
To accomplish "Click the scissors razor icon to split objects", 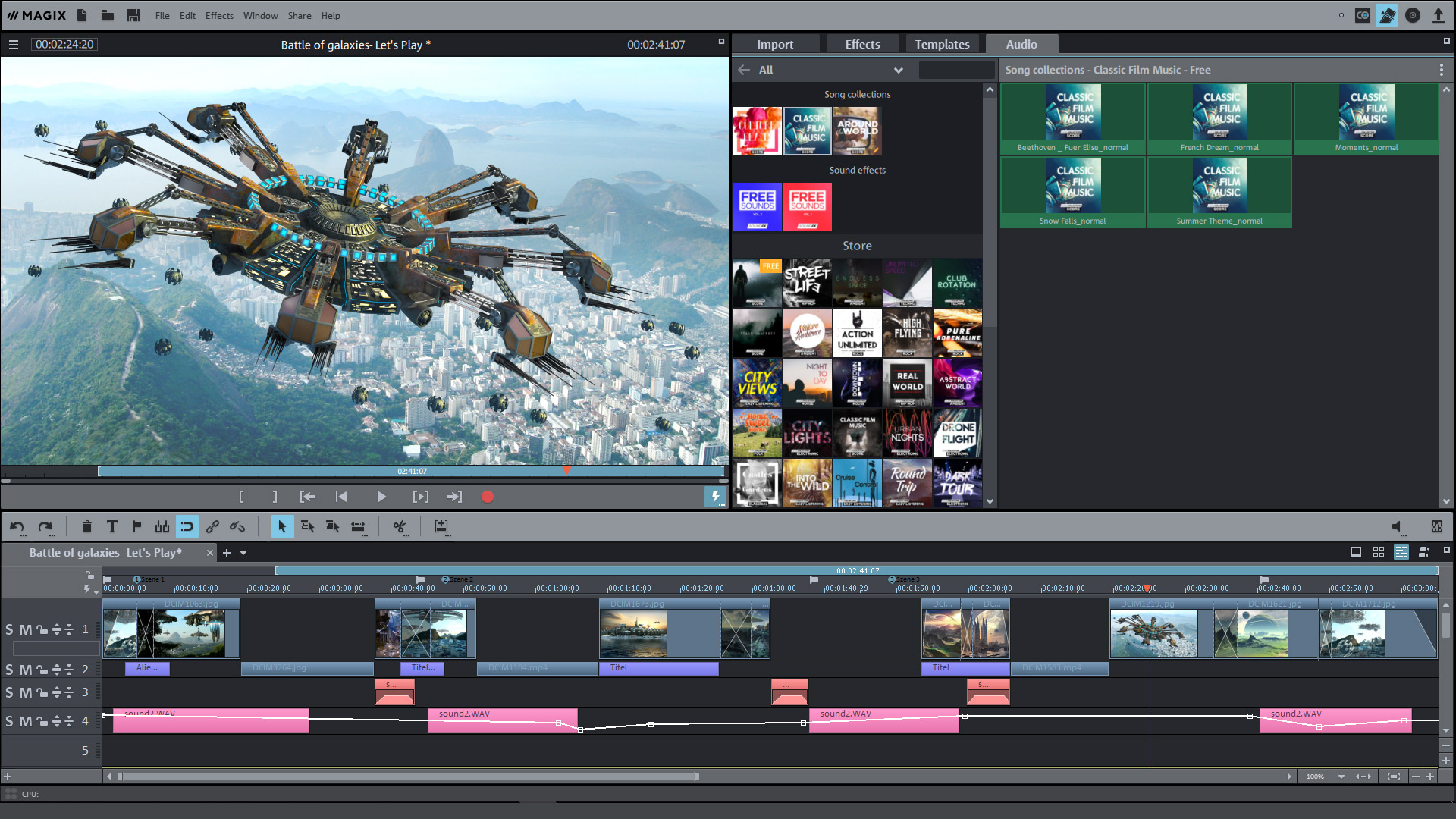I will (x=400, y=526).
